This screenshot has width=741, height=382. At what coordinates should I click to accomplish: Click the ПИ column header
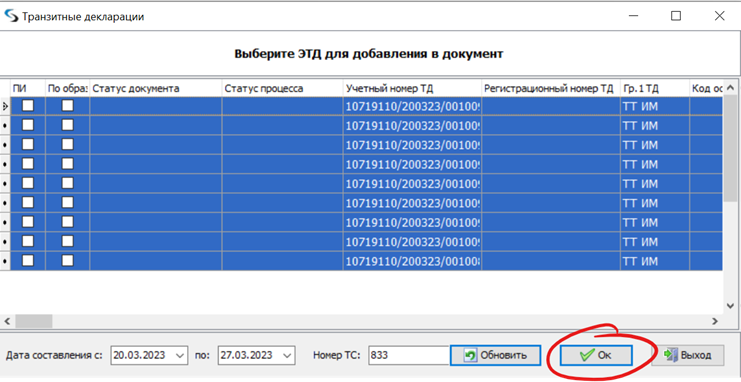point(28,88)
